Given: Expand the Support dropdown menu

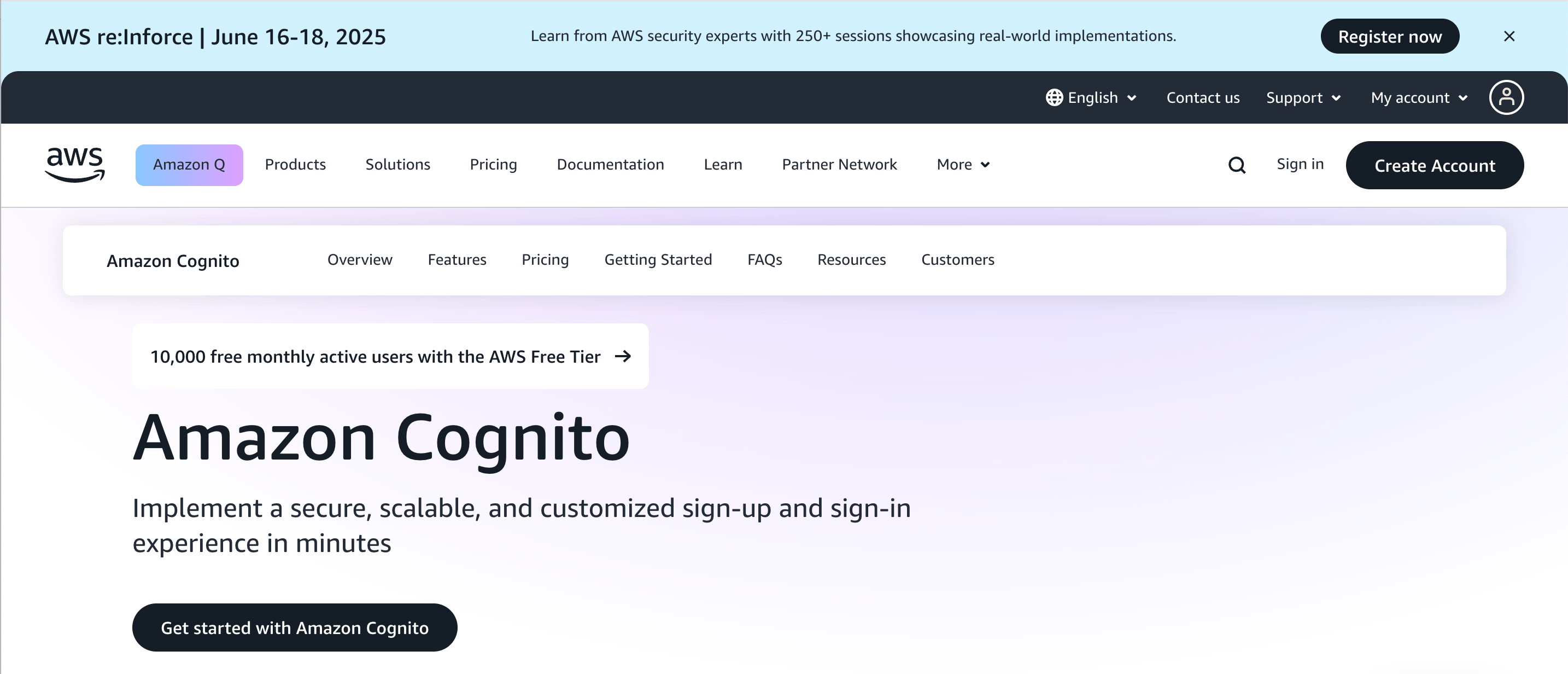Looking at the screenshot, I should 1303,97.
